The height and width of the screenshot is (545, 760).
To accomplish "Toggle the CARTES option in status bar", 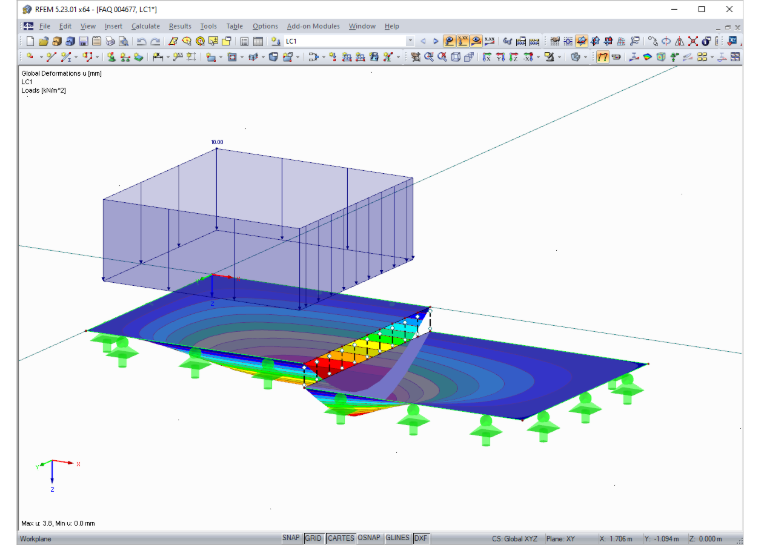I will point(341,538).
